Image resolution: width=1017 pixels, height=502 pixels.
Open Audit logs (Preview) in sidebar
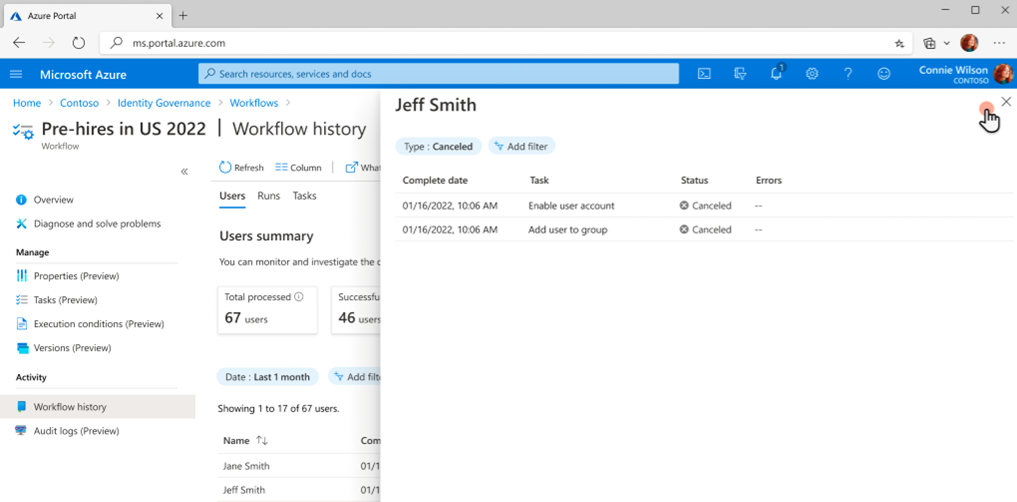(x=76, y=431)
